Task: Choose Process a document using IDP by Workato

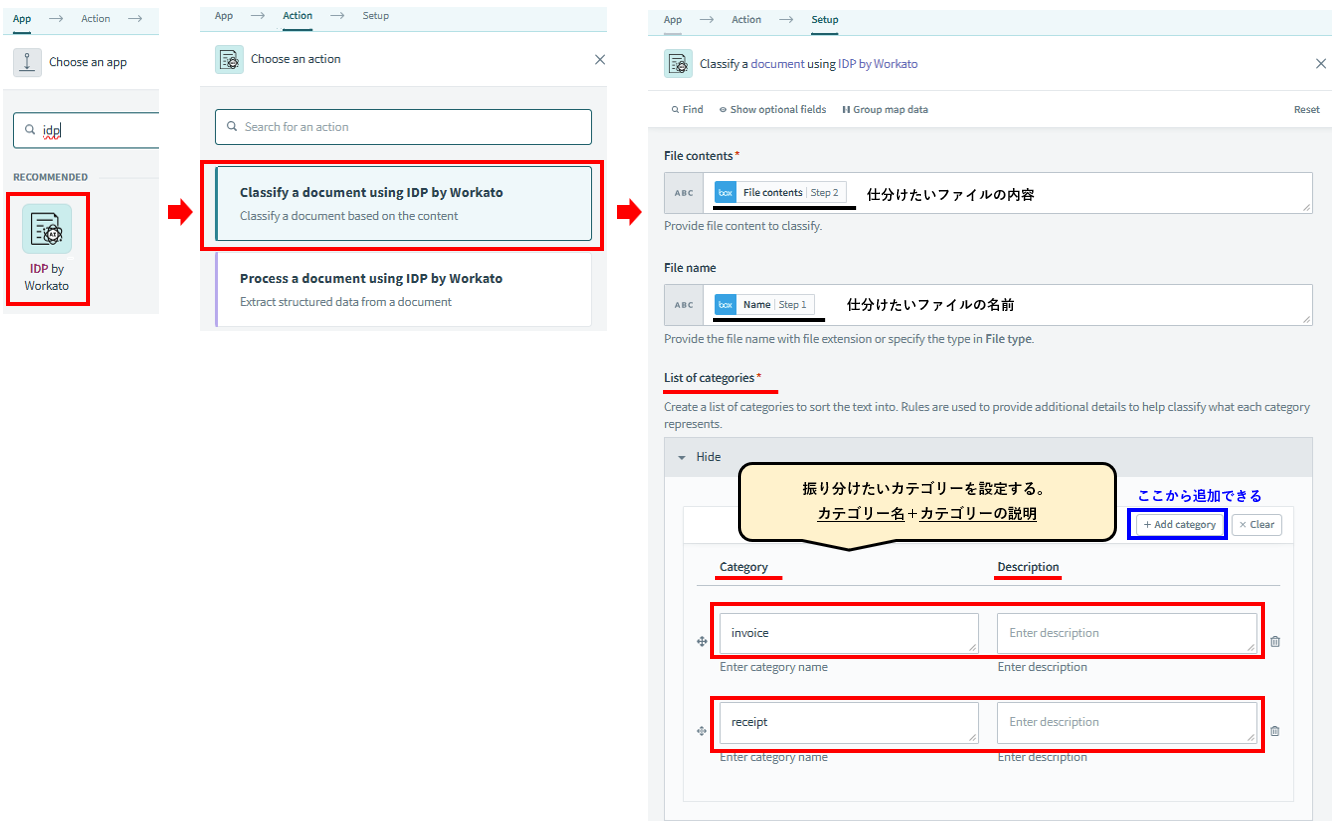Action: click(403, 289)
